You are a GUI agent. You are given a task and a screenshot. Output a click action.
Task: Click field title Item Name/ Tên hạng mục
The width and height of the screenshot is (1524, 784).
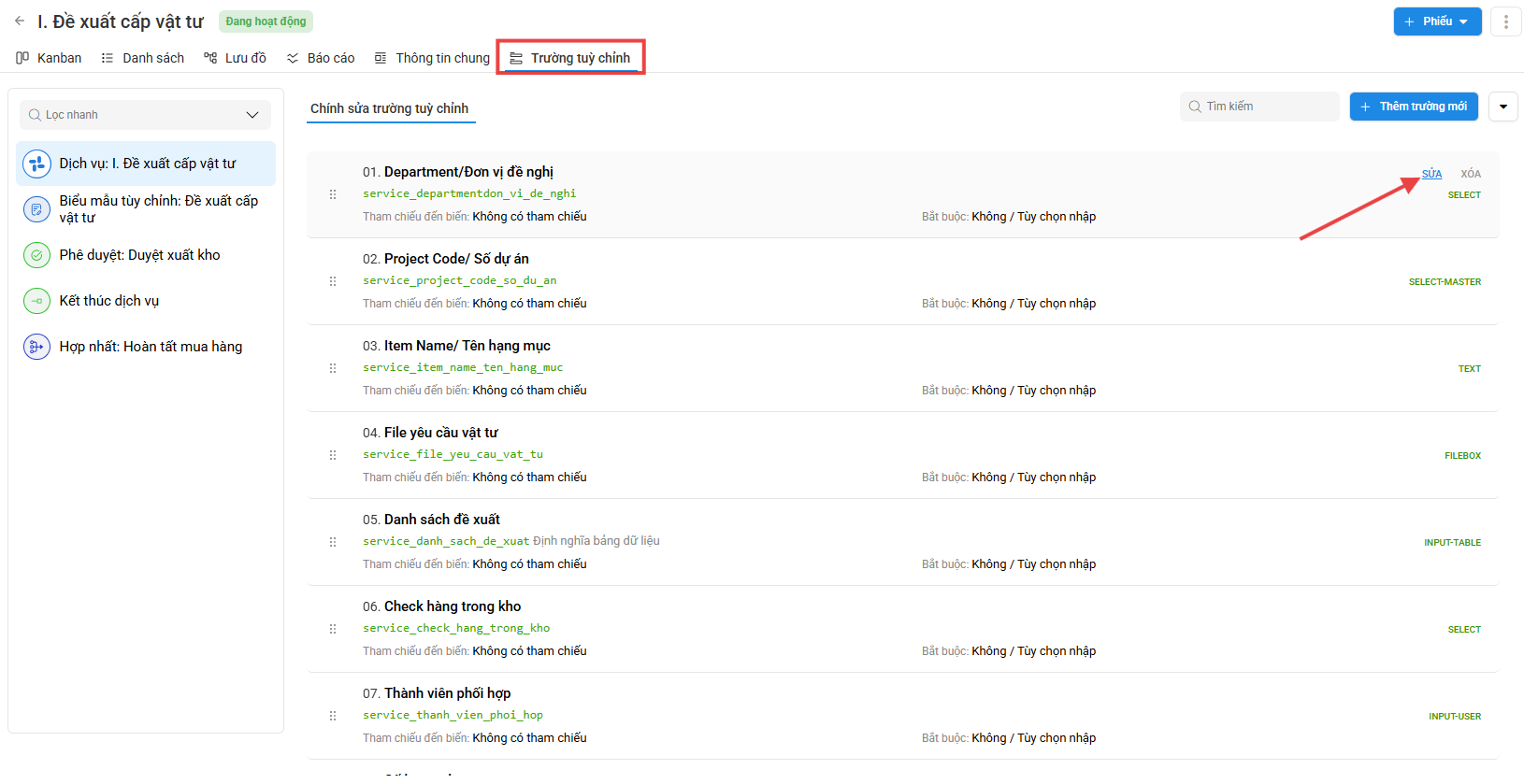(x=467, y=346)
